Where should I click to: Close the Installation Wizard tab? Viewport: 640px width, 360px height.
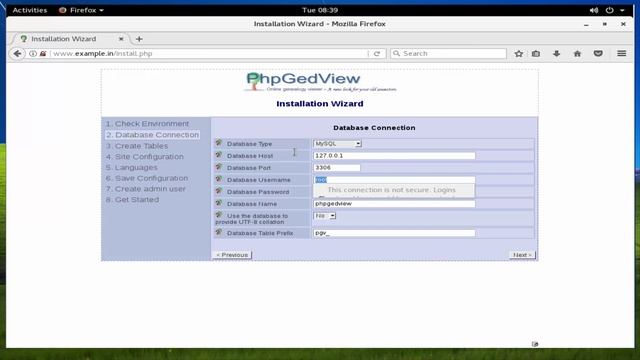[x=121, y=39]
